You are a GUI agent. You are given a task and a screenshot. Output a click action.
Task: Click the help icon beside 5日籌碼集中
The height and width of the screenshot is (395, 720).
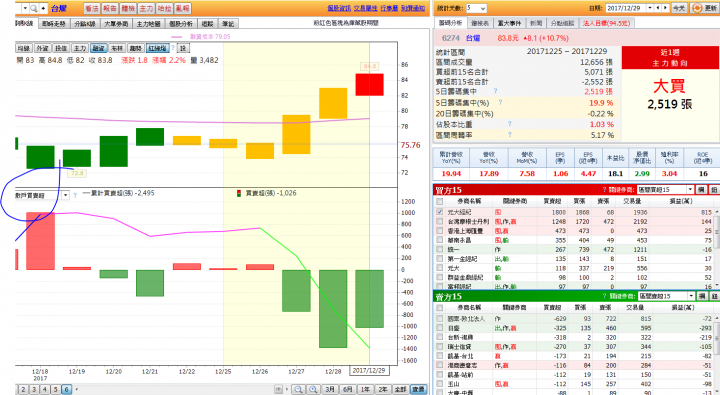pyautogui.click(x=495, y=91)
